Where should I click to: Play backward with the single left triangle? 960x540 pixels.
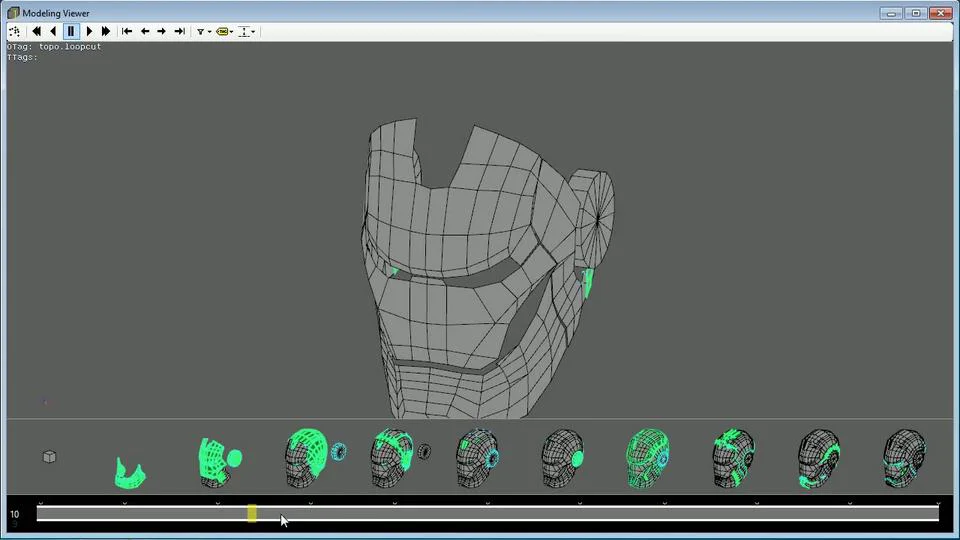[x=53, y=31]
